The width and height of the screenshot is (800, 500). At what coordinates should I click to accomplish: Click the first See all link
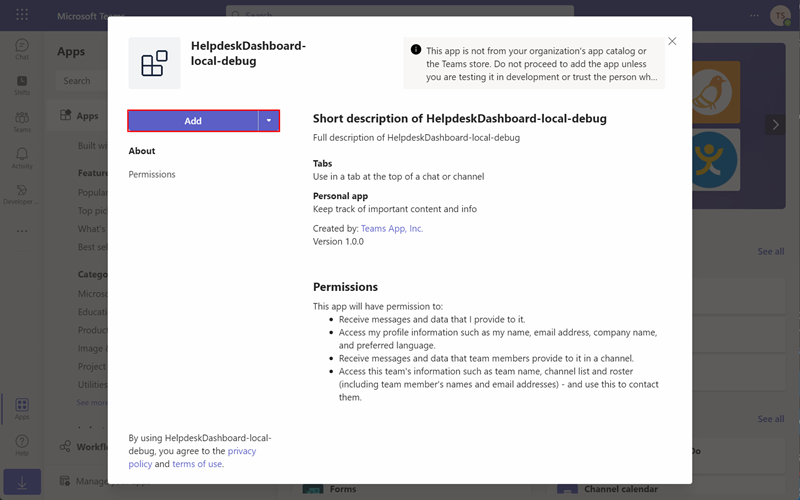[770, 252]
